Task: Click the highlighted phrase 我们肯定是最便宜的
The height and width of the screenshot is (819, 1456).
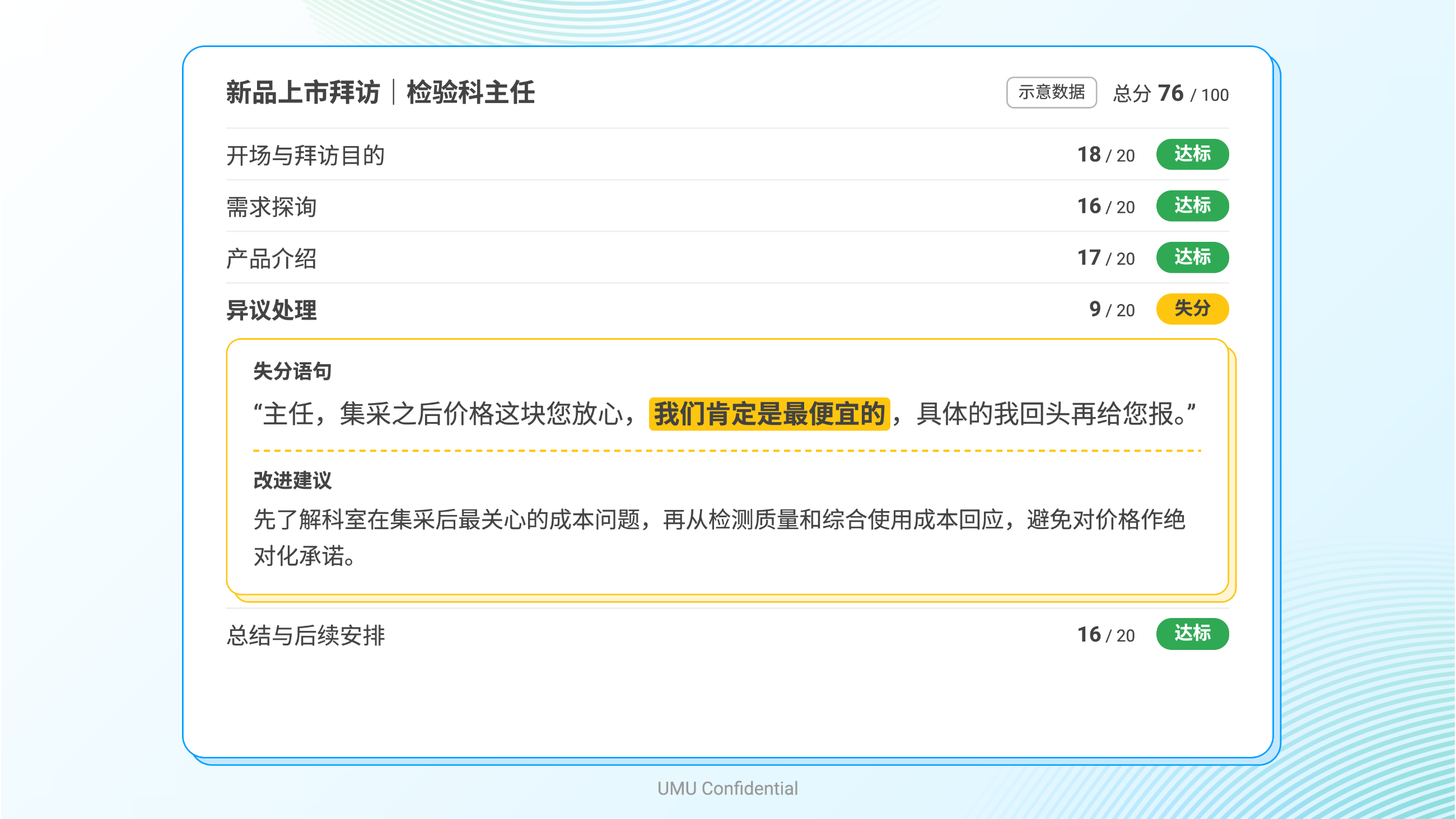Action: pos(769,414)
